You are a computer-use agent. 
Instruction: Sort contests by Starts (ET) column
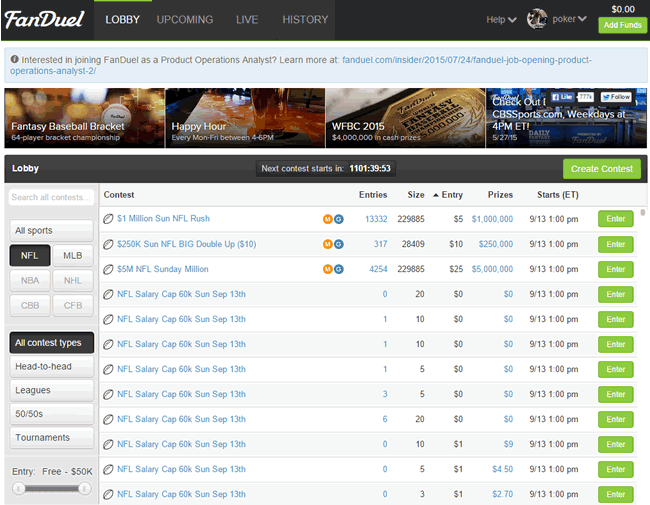point(558,195)
